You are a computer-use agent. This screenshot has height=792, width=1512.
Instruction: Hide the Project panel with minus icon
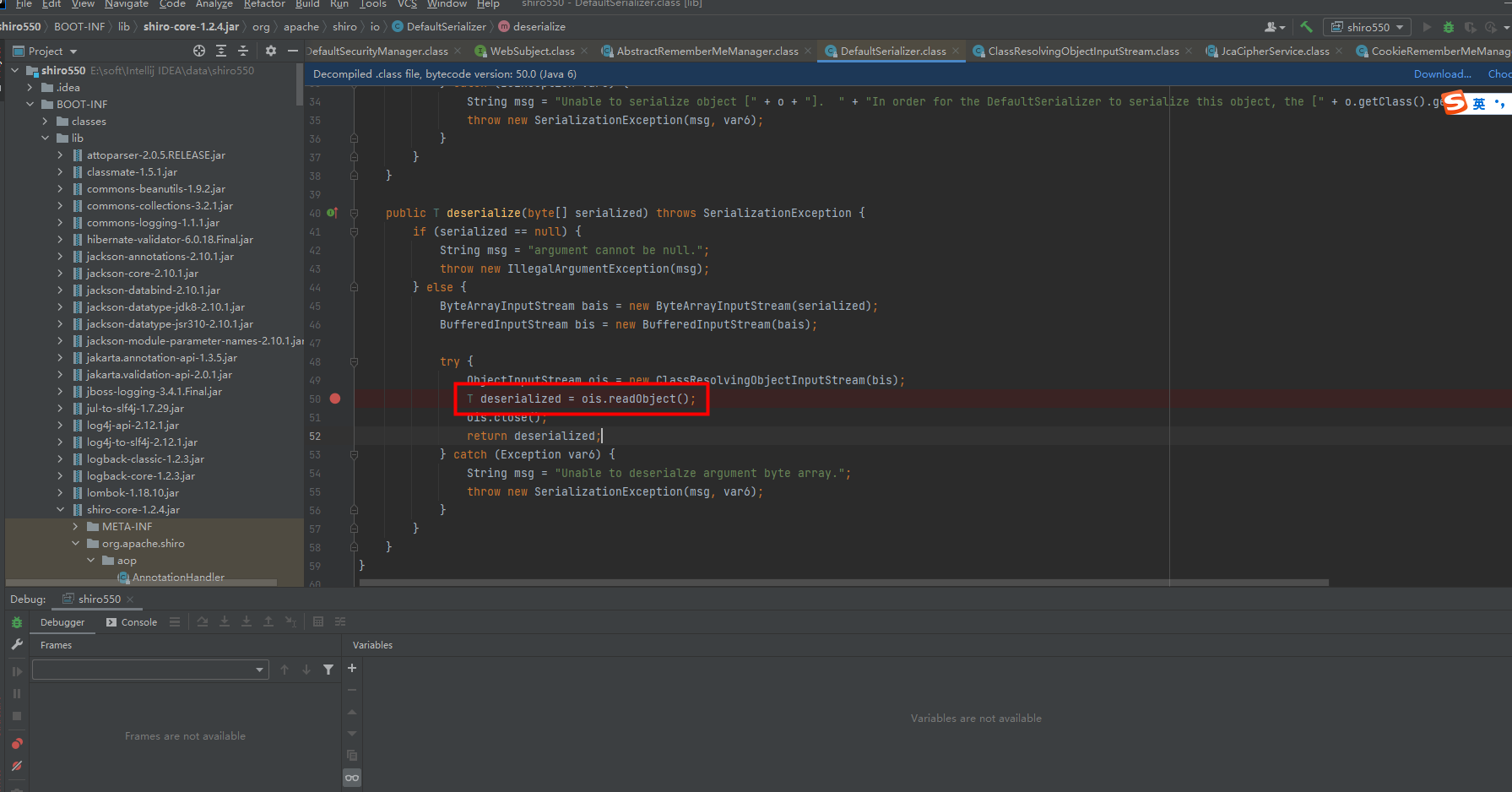point(293,51)
